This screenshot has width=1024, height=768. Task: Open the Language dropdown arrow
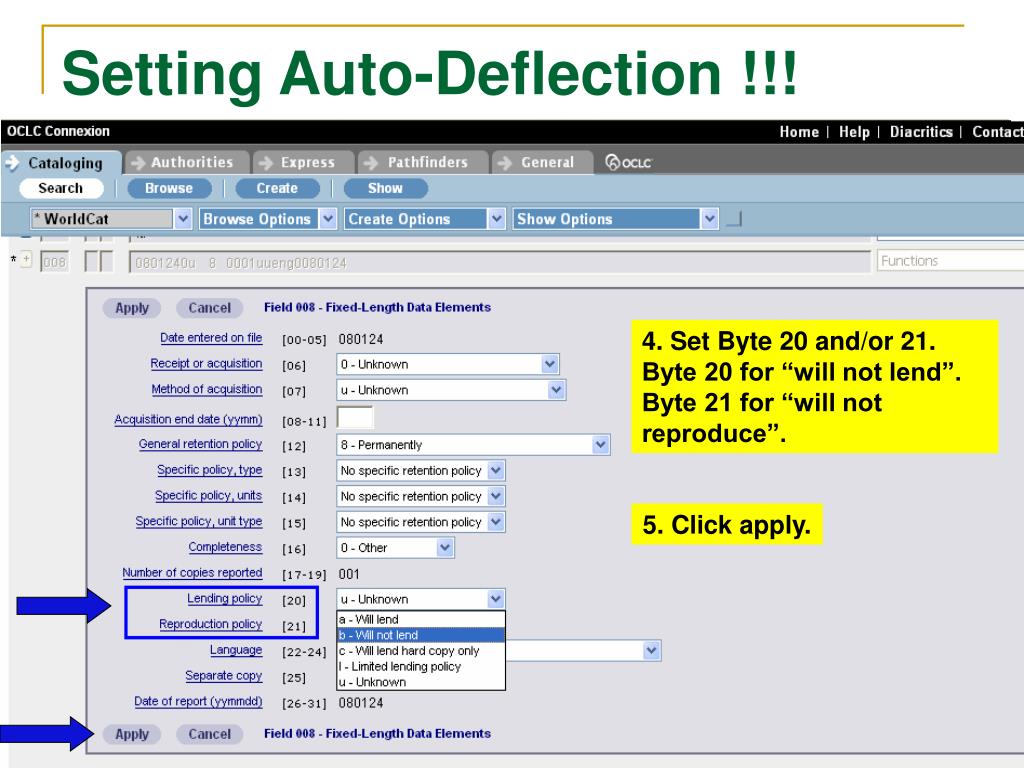point(651,650)
